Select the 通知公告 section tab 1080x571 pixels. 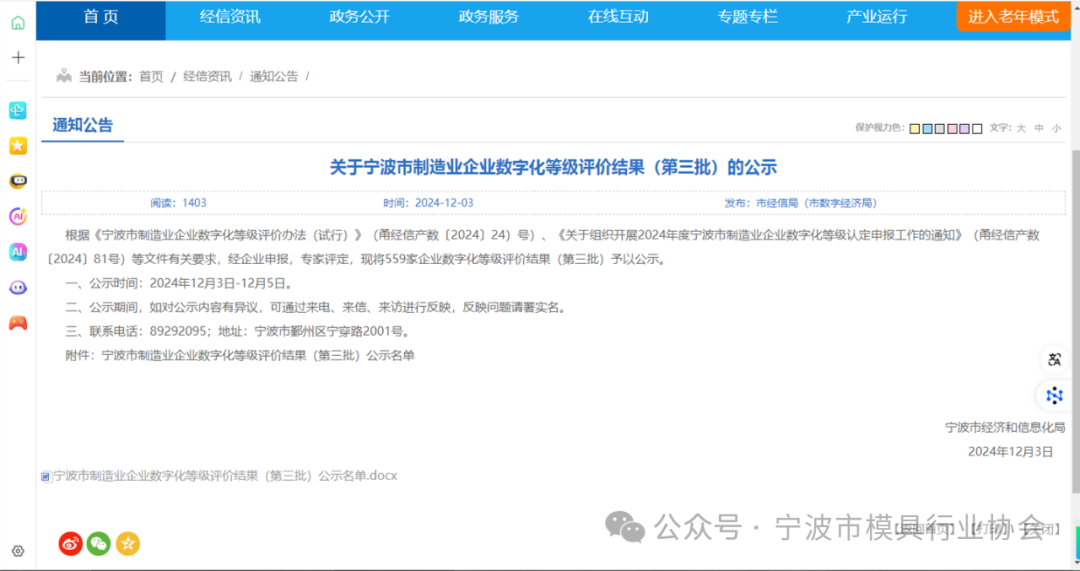tap(83, 125)
